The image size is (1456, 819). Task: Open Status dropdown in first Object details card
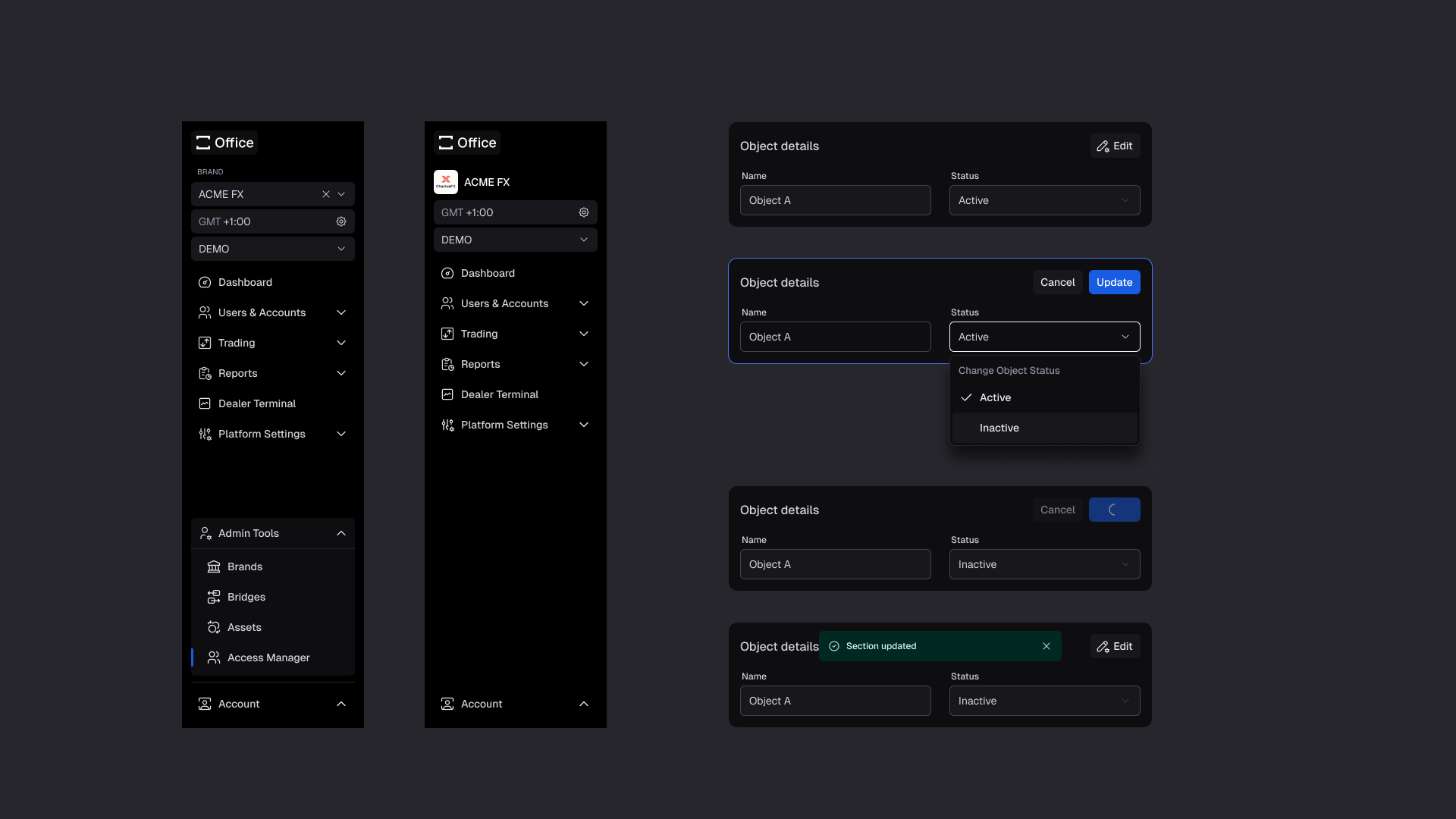1045,200
